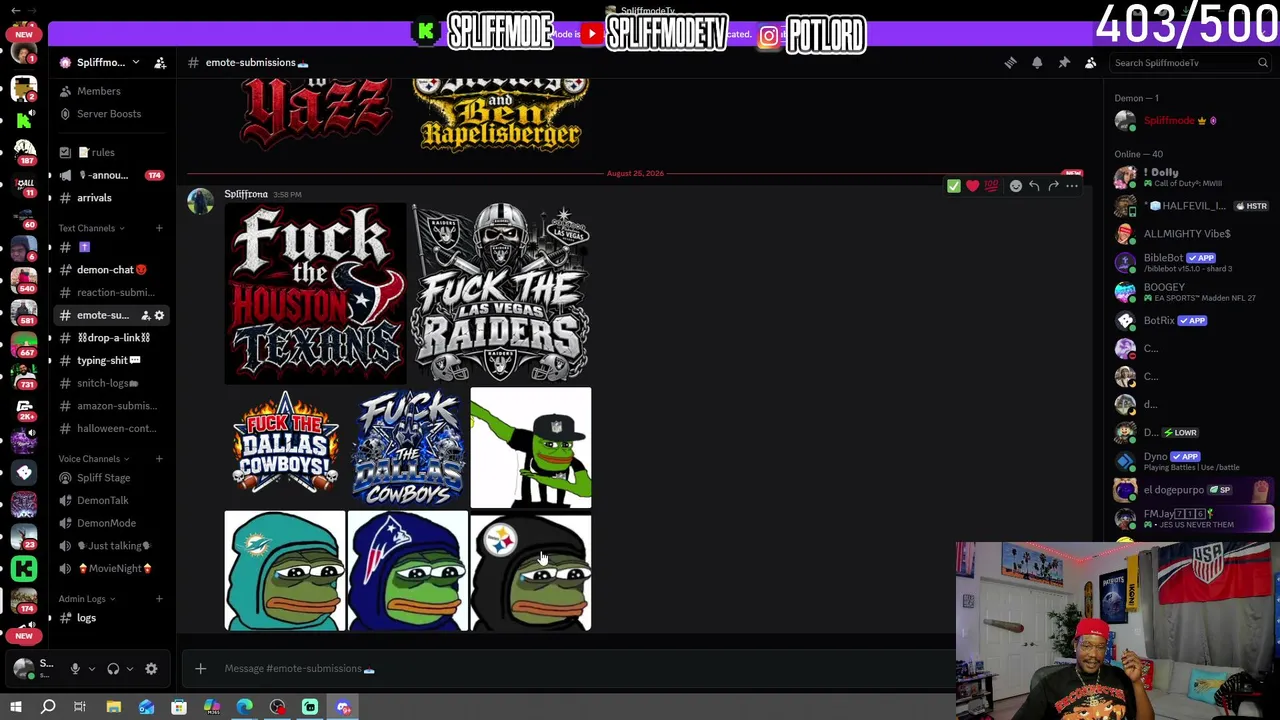Viewport: 1280px width, 720px height.
Task: Open BibleBot's profile in member list
Action: click(x=1190, y=262)
